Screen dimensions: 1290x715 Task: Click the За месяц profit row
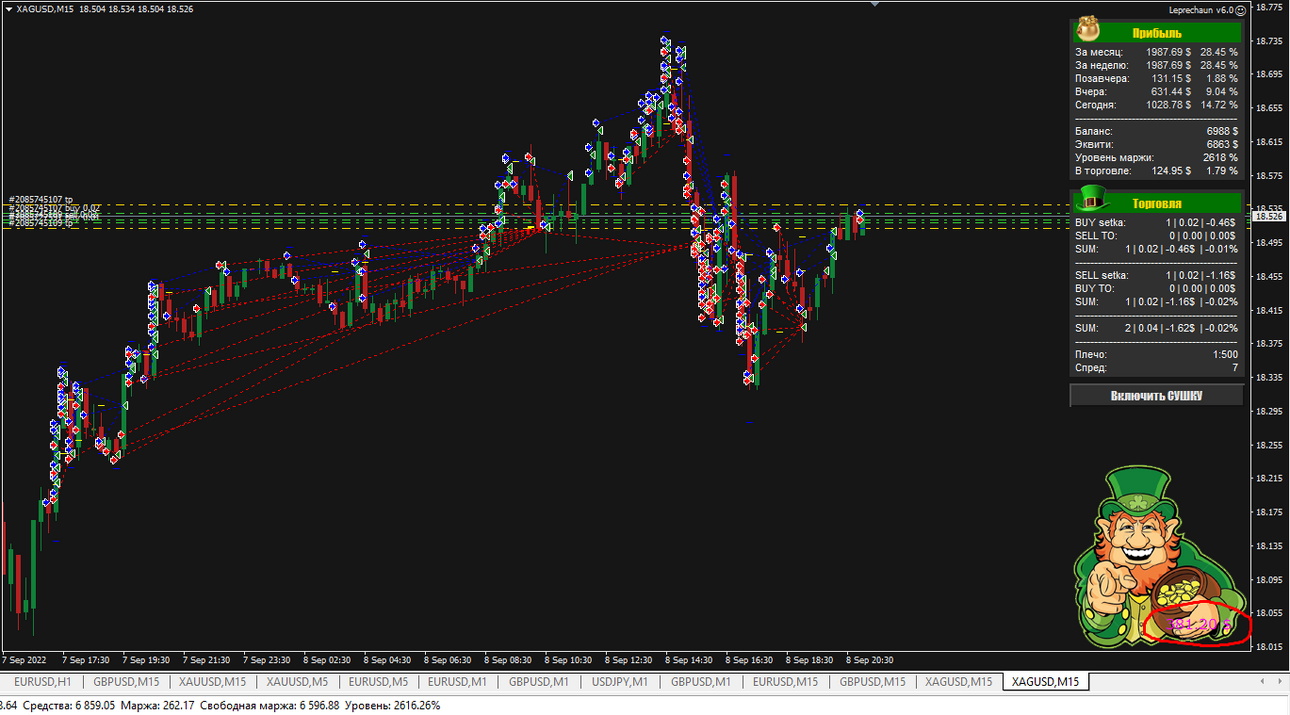click(x=1156, y=52)
